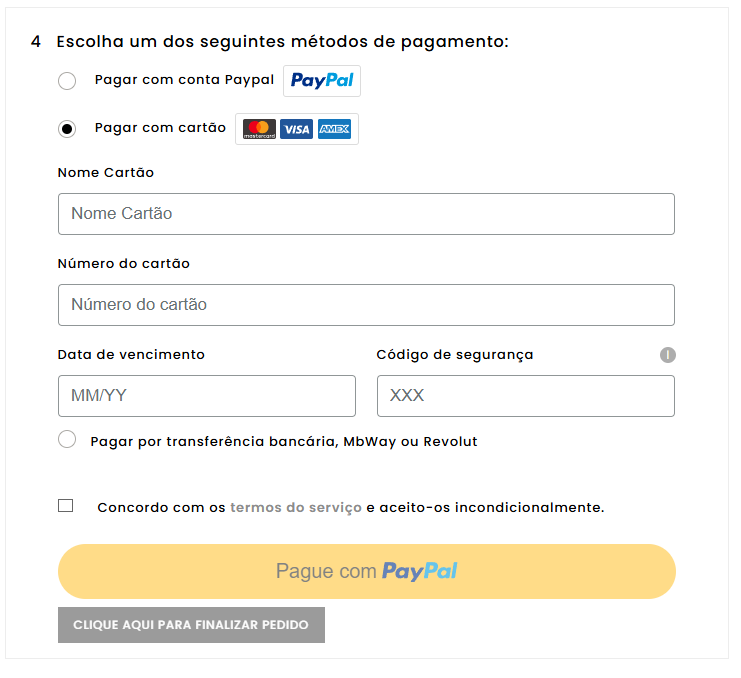
Task: Click the Pagar com cartão label text
Action: click(x=160, y=128)
